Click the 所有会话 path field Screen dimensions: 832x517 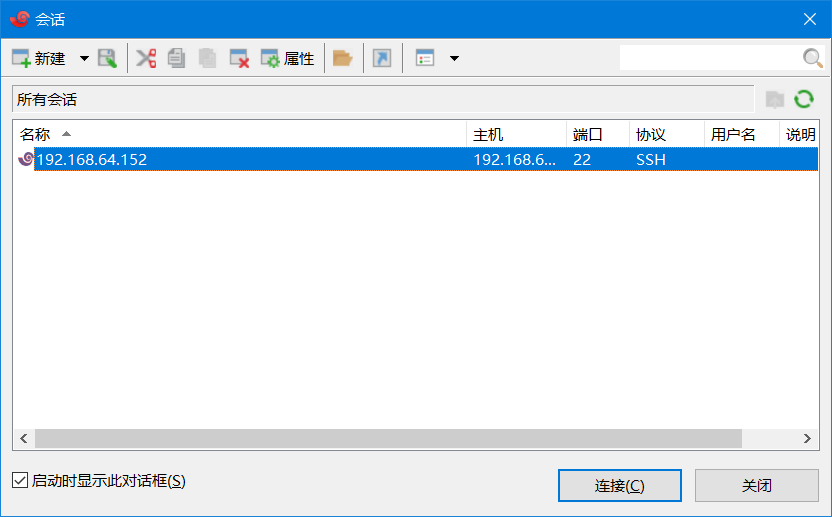click(x=383, y=99)
